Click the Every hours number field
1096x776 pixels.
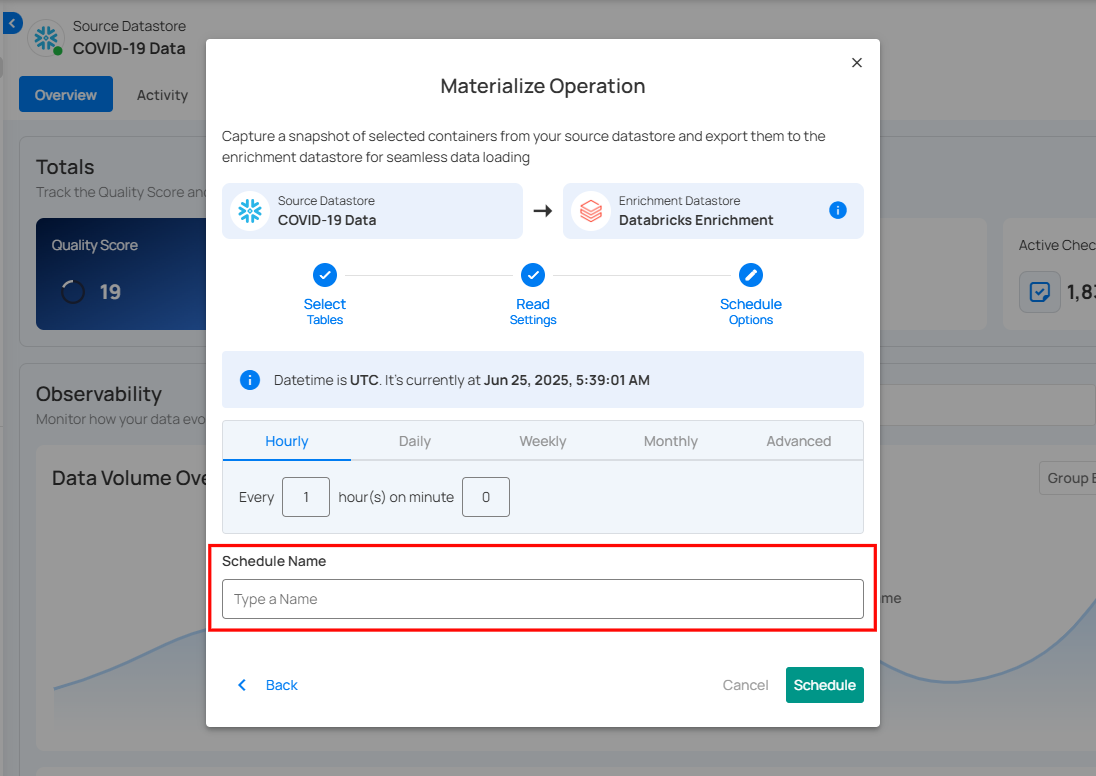tap(305, 497)
